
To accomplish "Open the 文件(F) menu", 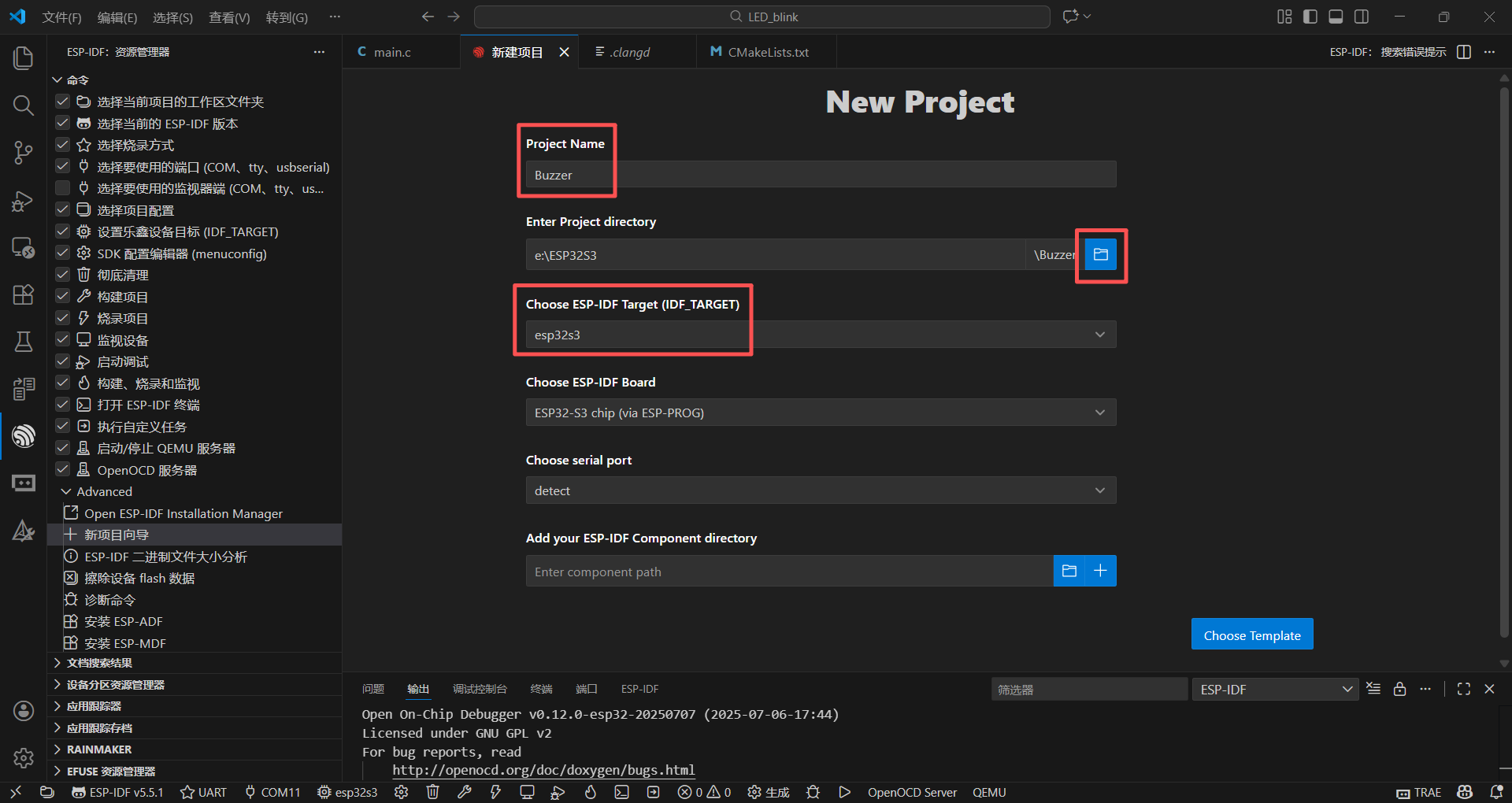I will (x=61, y=17).
